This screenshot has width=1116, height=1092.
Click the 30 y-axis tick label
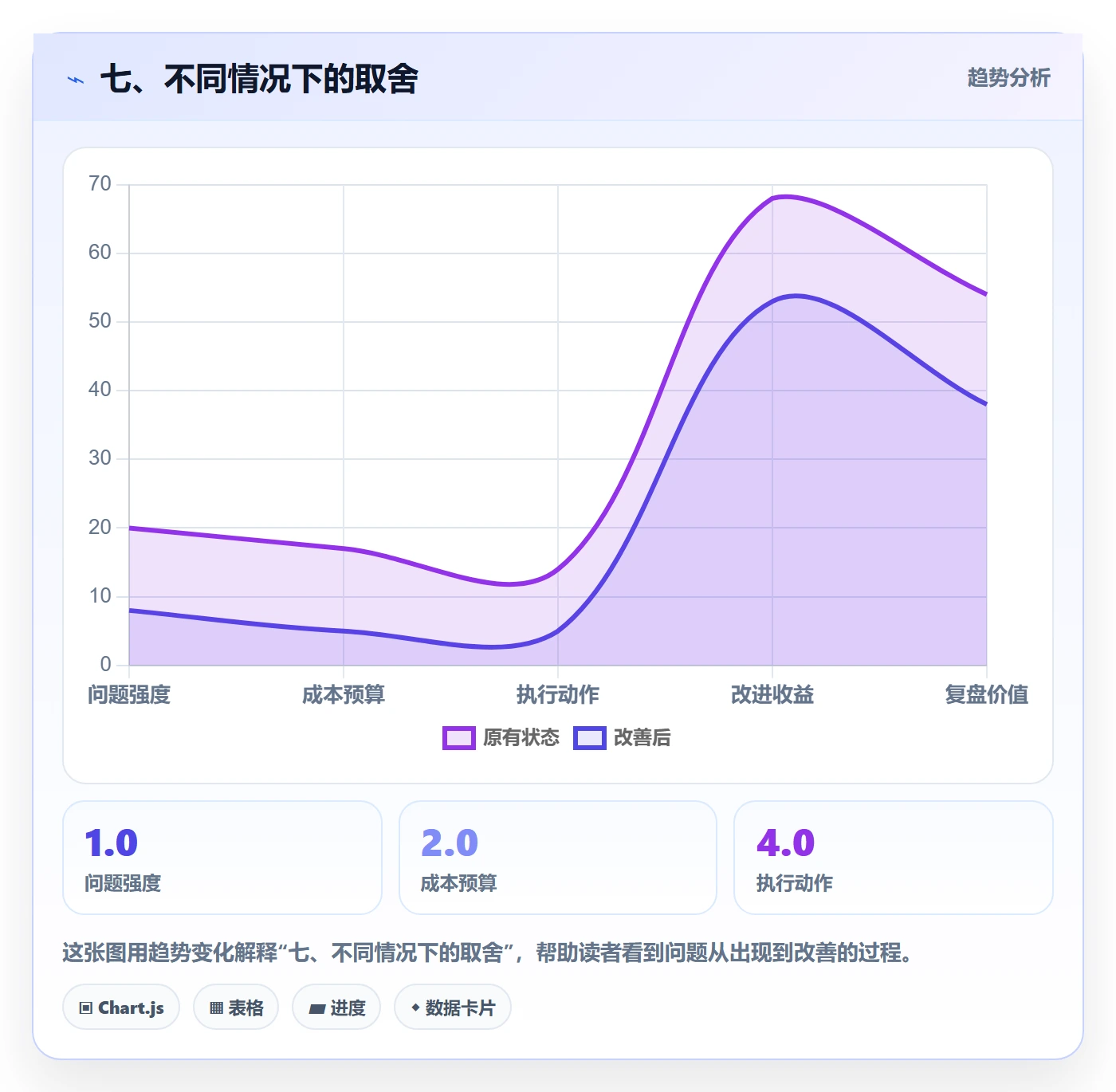point(100,458)
